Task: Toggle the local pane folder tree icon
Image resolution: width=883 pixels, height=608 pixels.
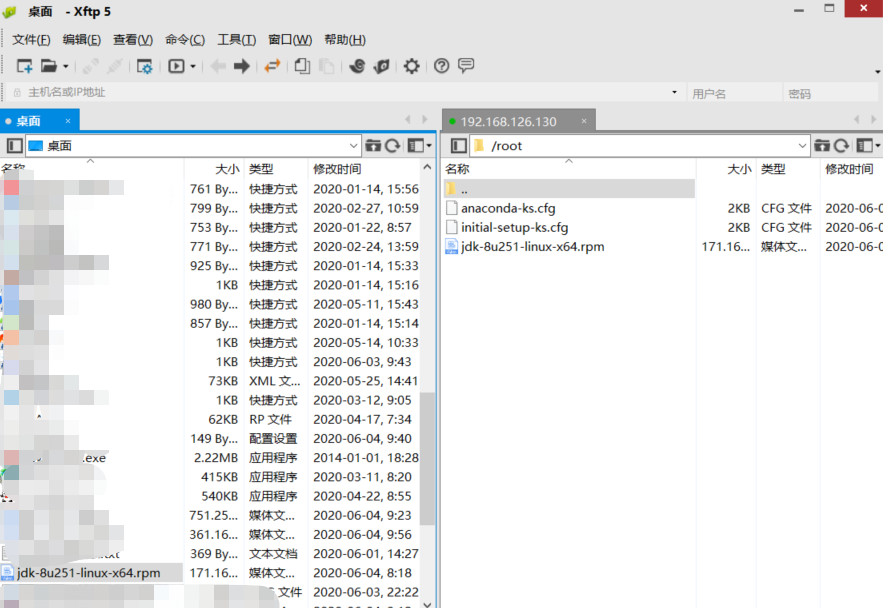Action: pos(15,146)
